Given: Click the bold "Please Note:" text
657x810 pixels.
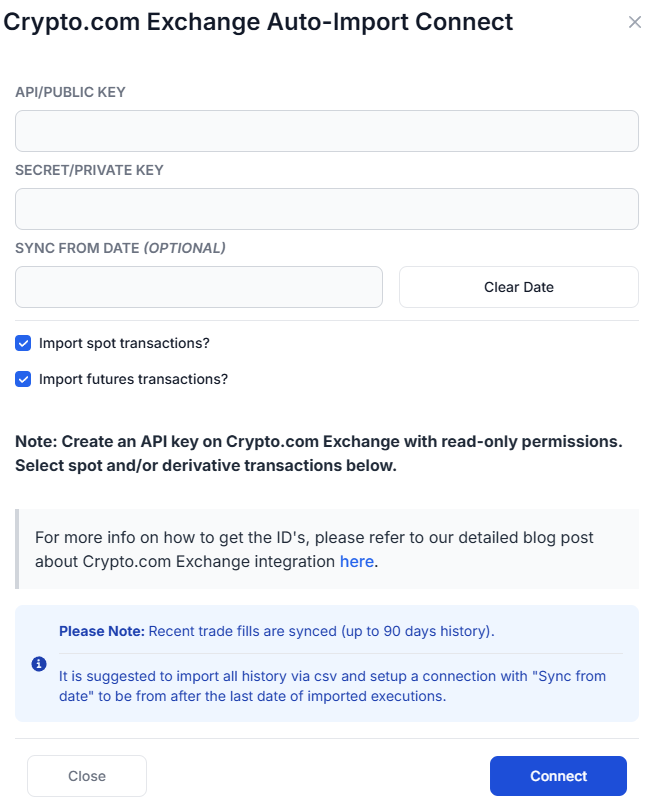Looking at the screenshot, I should [x=102, y=631].
